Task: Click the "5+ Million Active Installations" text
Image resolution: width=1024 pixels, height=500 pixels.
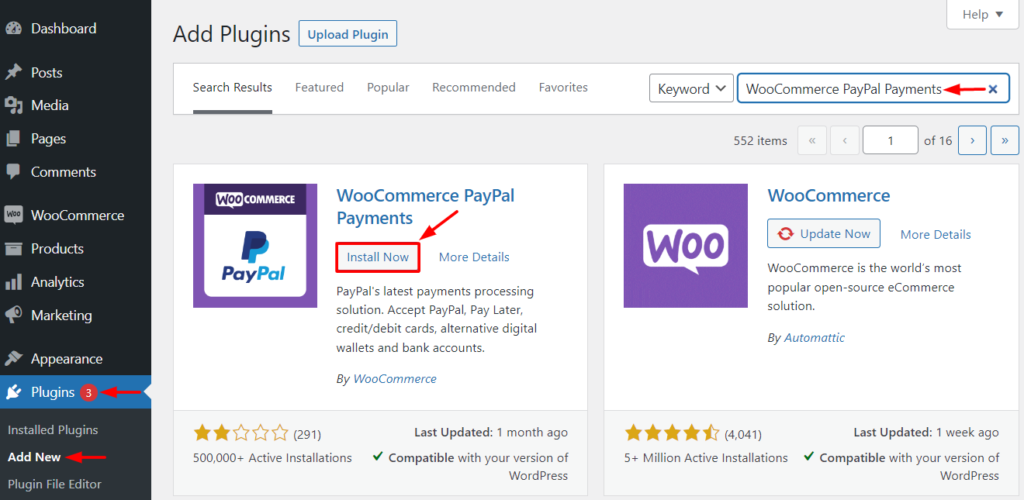Action: click(706, 458)
